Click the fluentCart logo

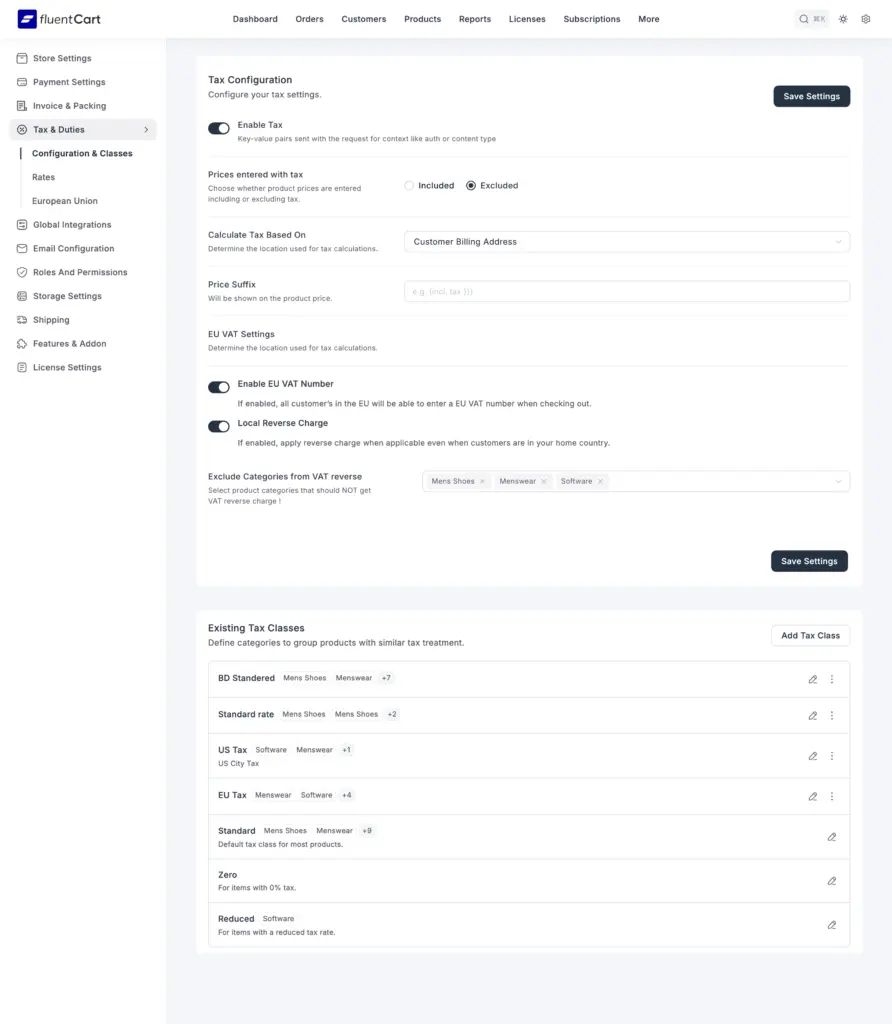59,19
